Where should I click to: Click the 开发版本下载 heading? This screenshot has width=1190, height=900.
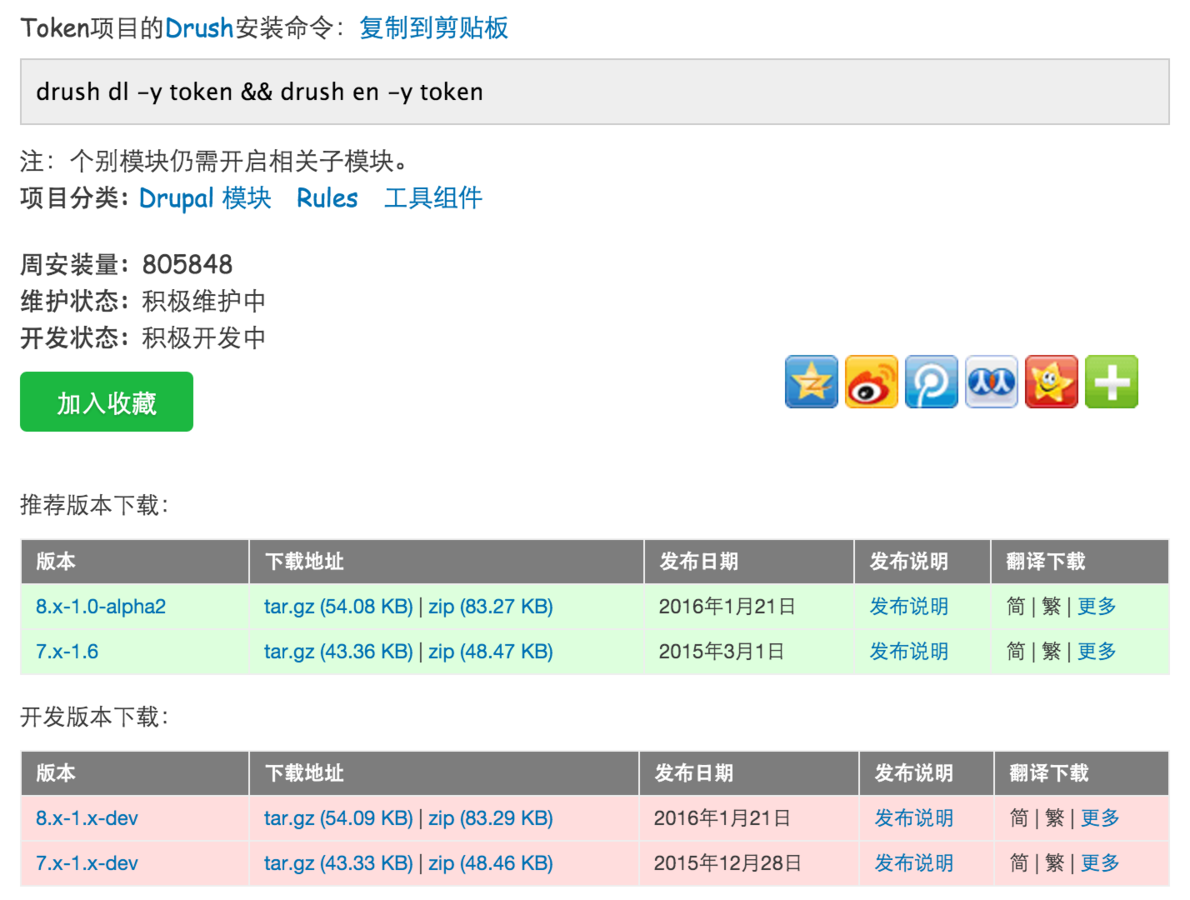point(94,716)
